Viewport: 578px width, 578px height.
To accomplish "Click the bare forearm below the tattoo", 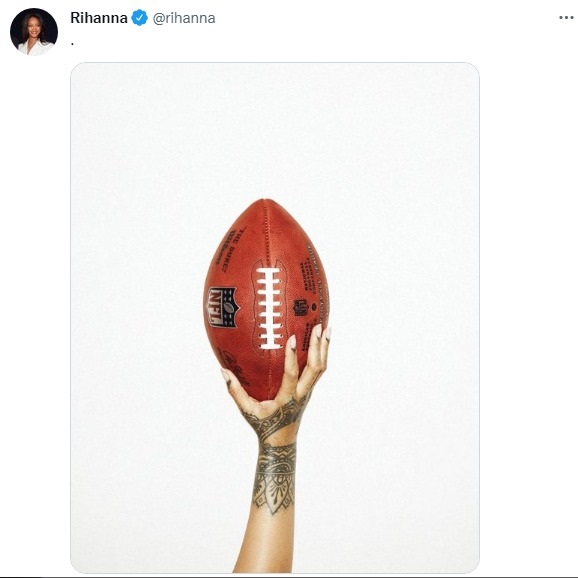I will (266, 543).
